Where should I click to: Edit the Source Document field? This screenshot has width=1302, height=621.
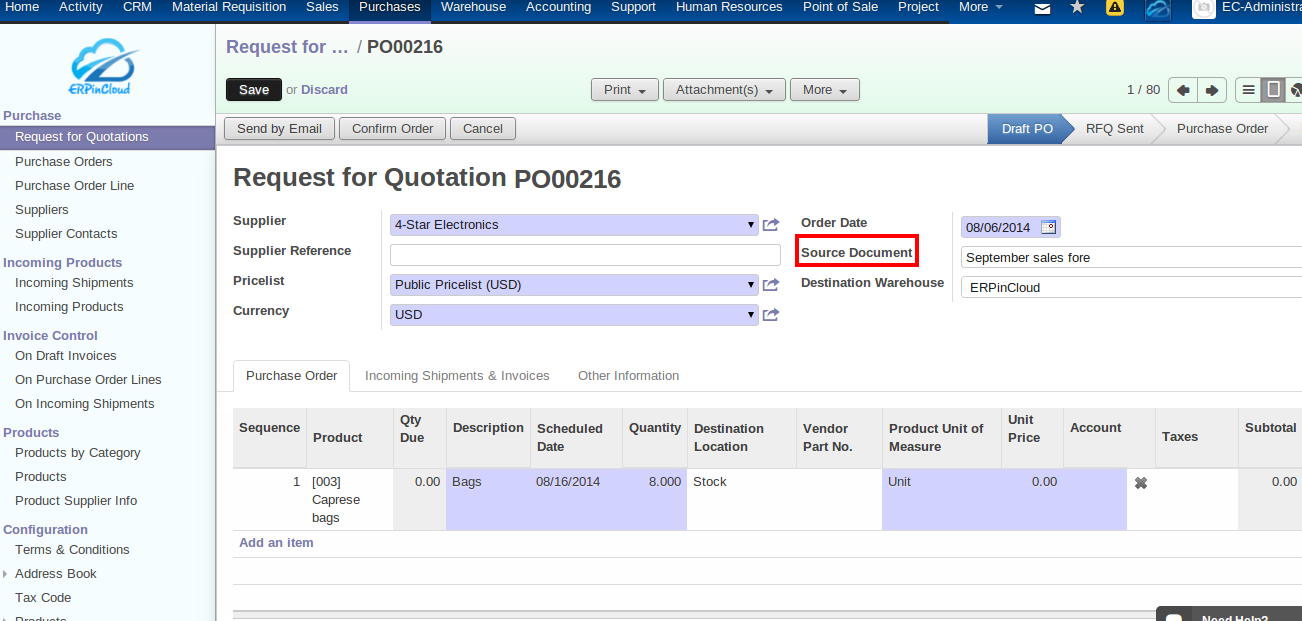pos(1131,258)
